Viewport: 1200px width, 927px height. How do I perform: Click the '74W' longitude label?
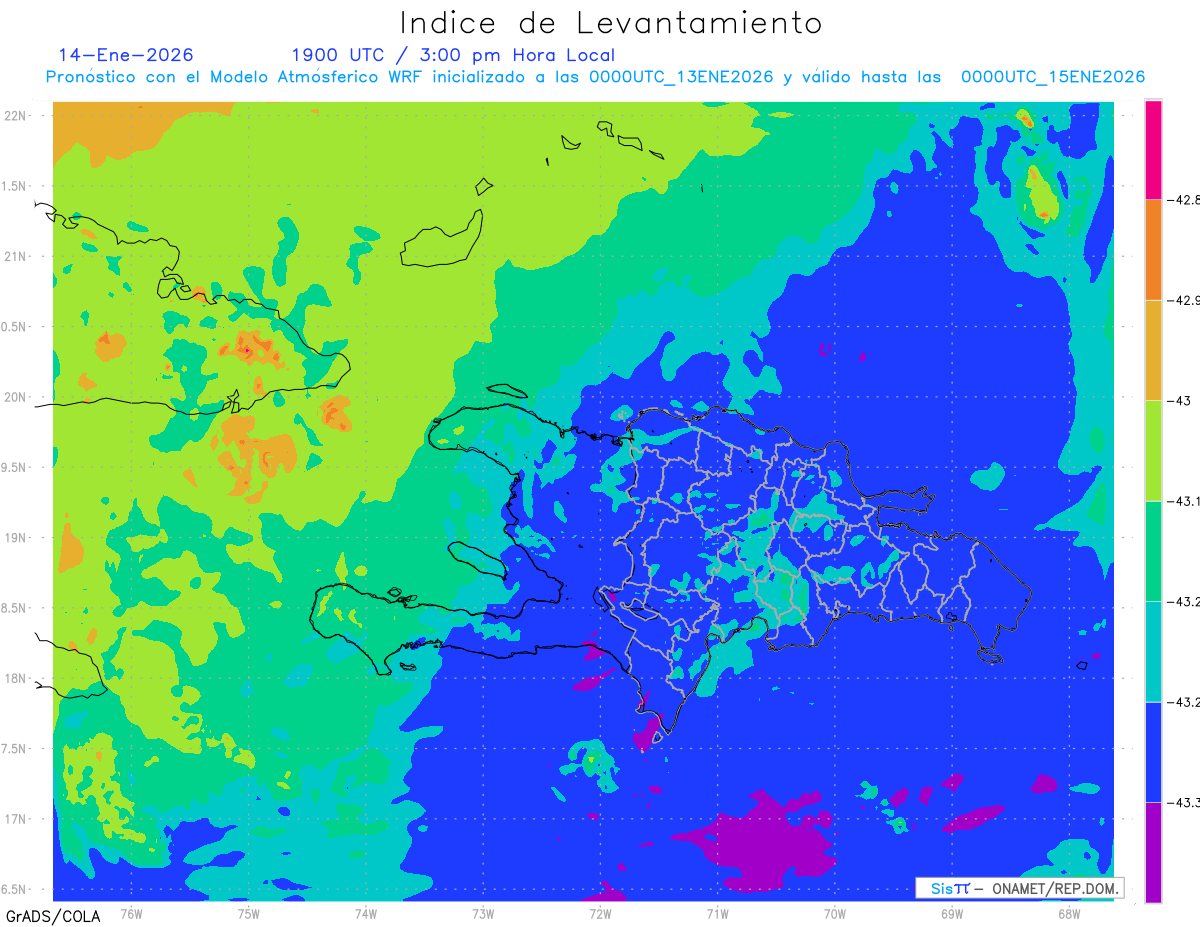pyautogui.click(x=365, y=913)
